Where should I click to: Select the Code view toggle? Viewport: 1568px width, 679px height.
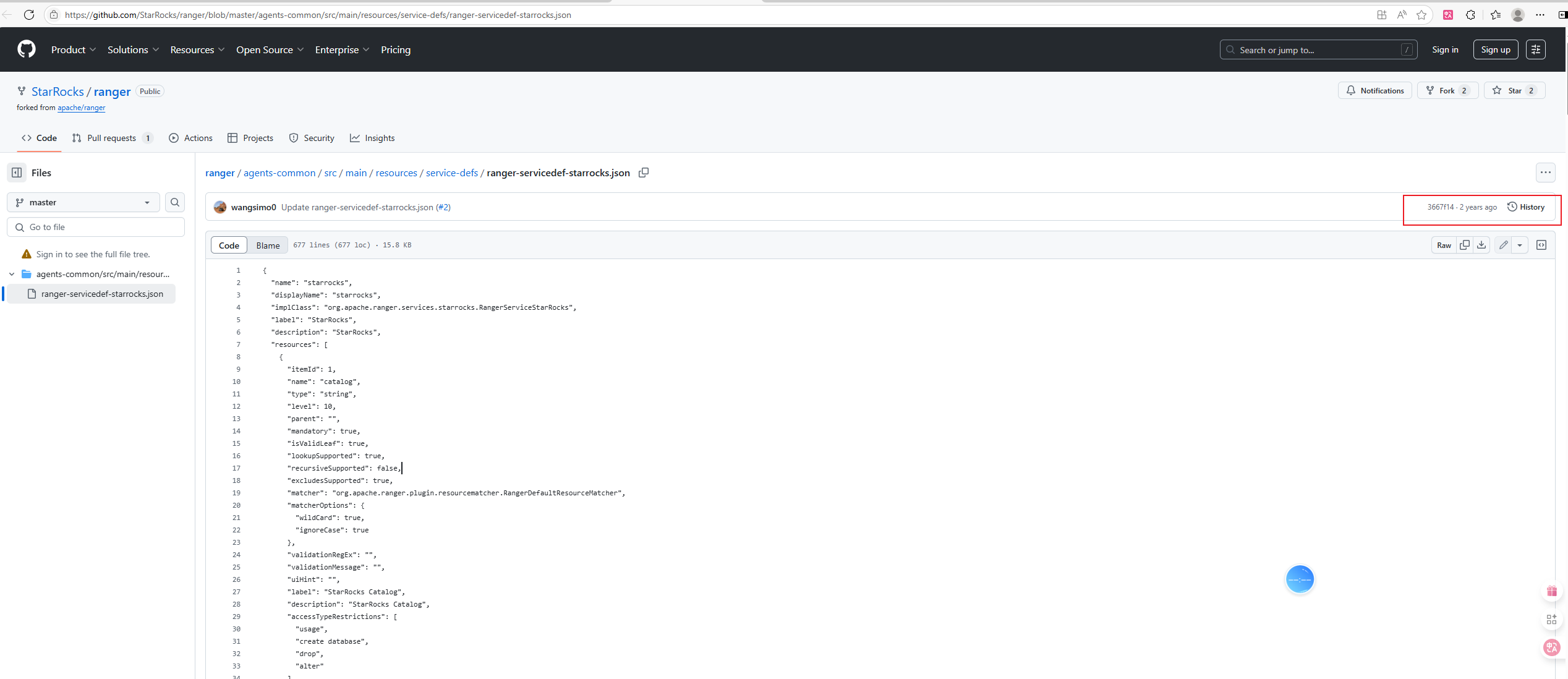229,246
